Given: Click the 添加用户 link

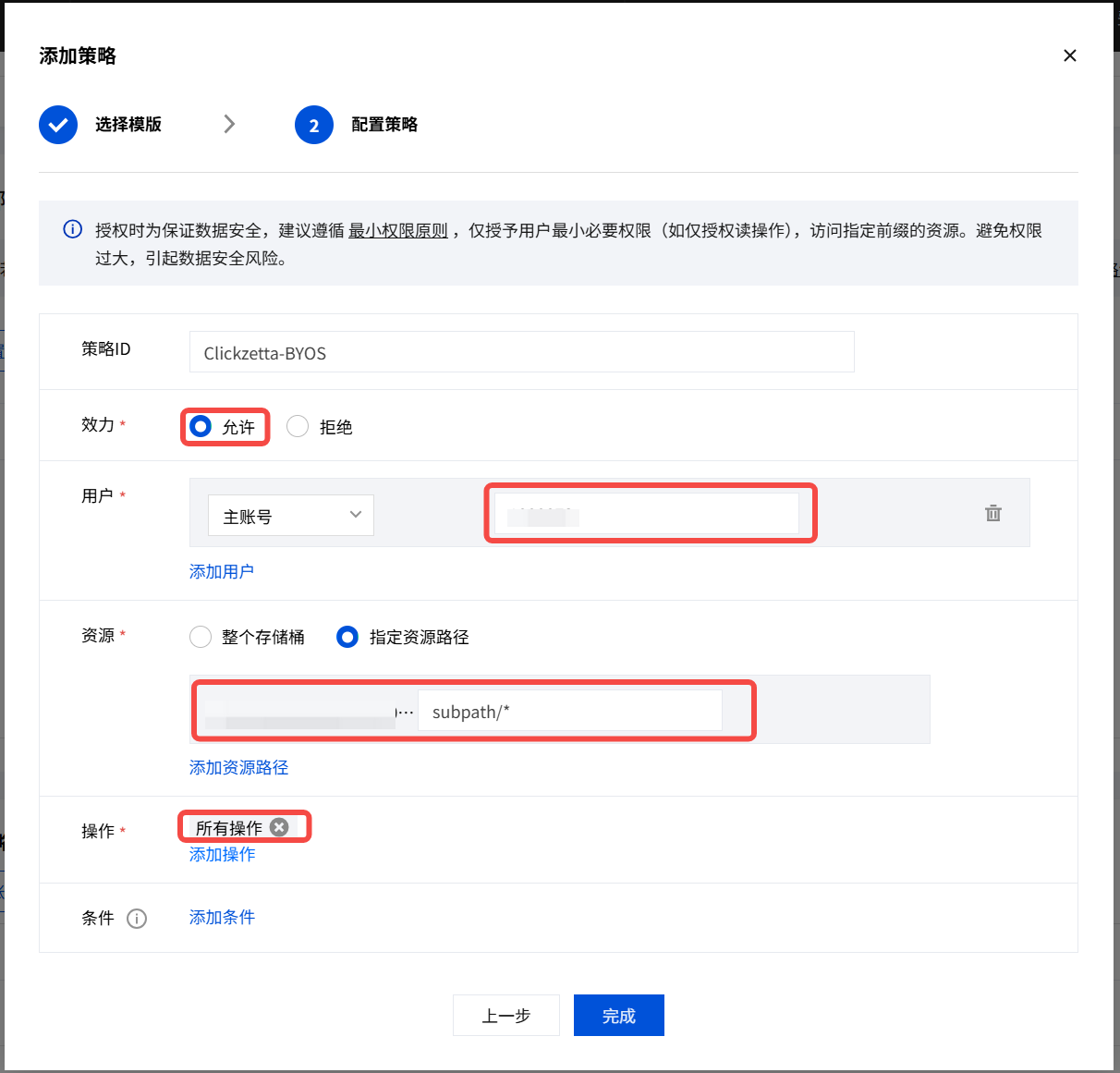Looking at the screenshot, I should [x=221, y=572].
